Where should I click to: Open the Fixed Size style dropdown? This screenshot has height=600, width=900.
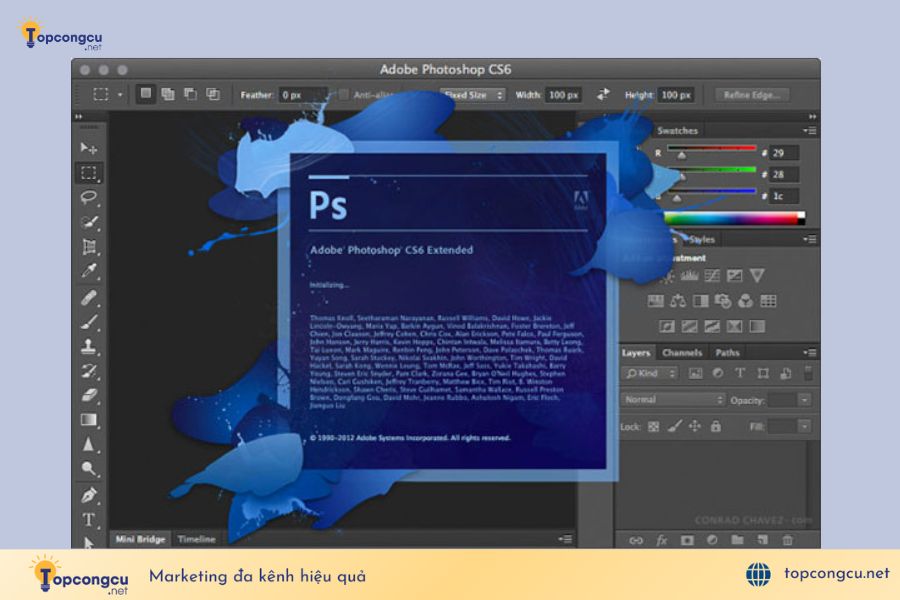click(473, 95)
